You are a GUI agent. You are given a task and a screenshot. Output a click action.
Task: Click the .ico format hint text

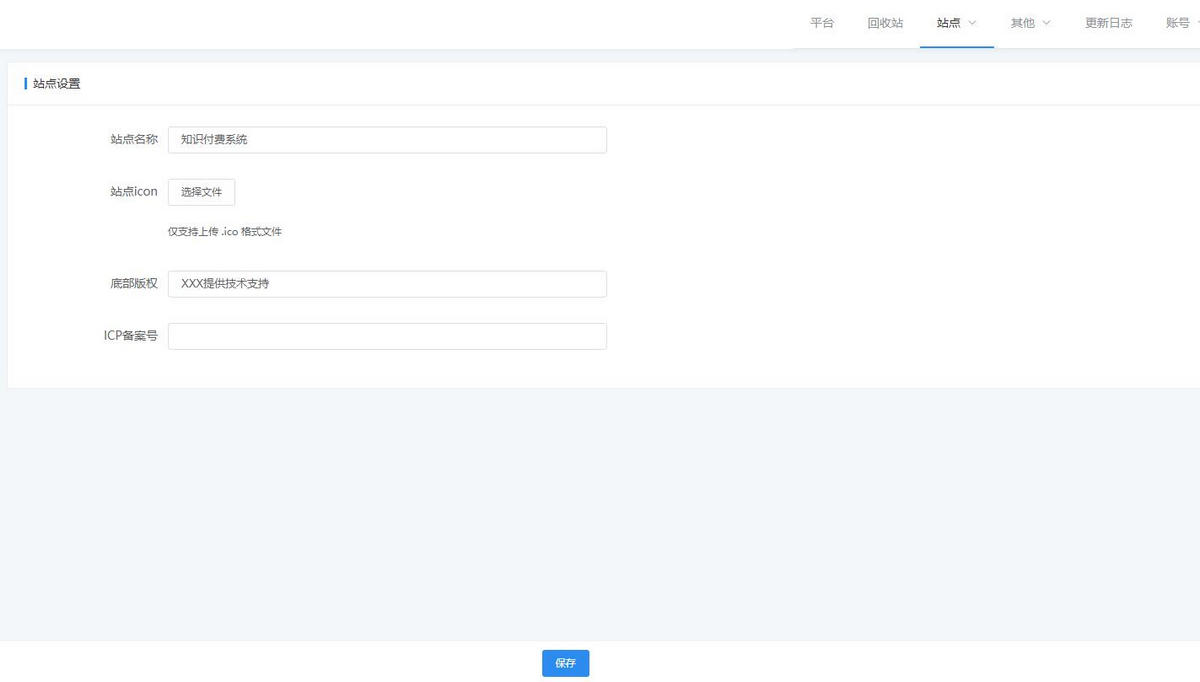pyautogui.click(x=225, y=232)
